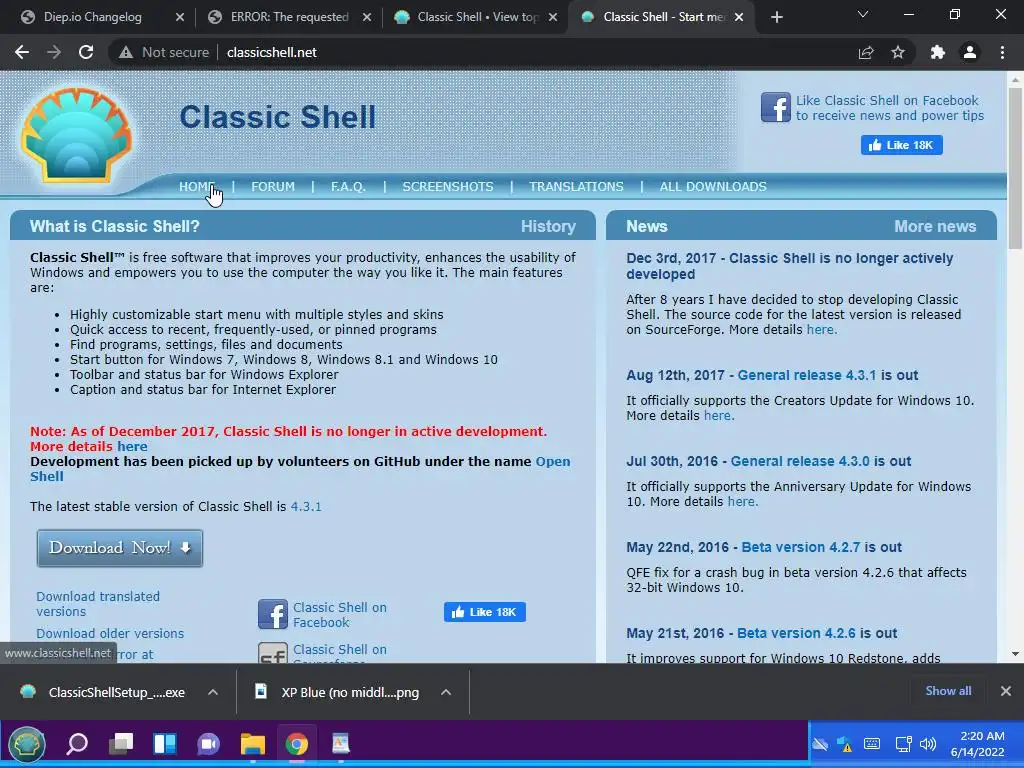Open Beta version 4.2.6 news link

coord(796,633)
